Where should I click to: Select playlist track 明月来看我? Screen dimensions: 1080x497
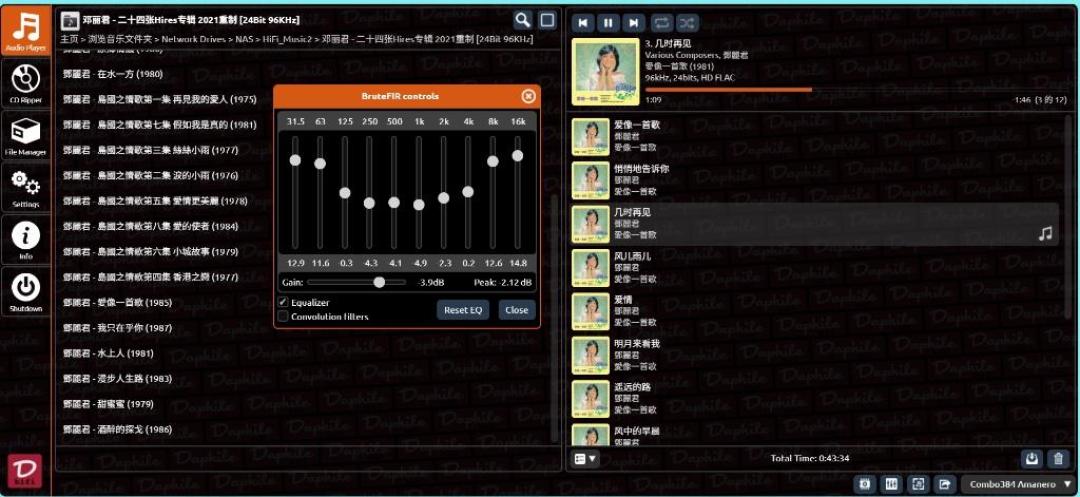coord(815,355)
